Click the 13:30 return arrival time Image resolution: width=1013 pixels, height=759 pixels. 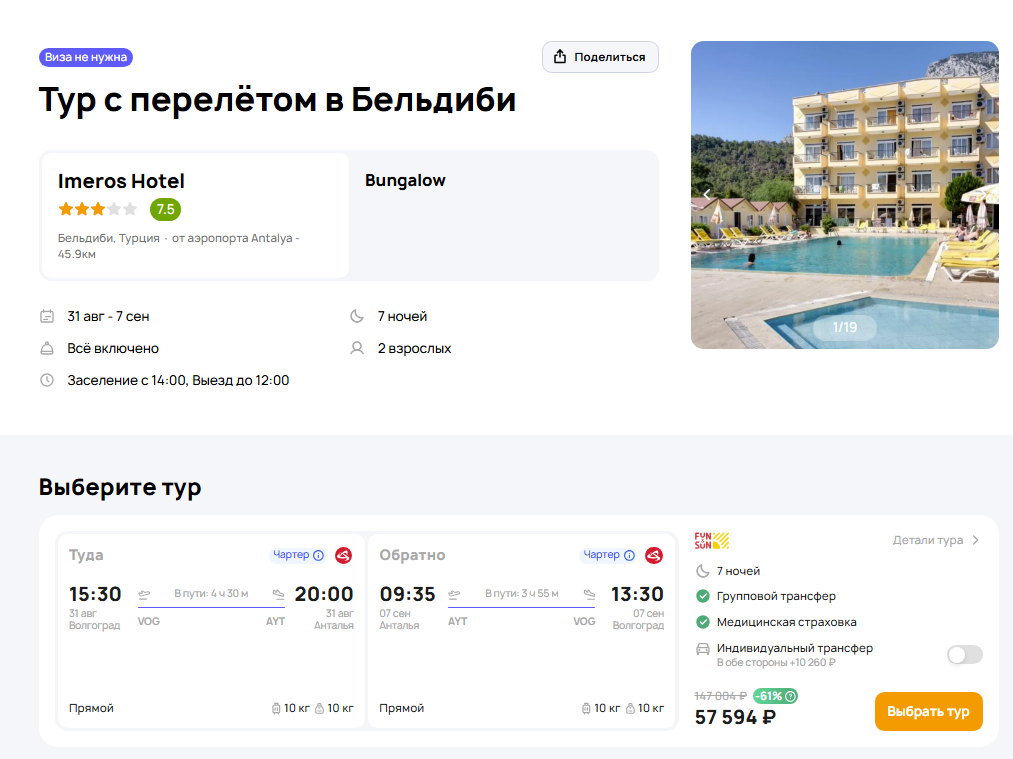click(637, 594)
